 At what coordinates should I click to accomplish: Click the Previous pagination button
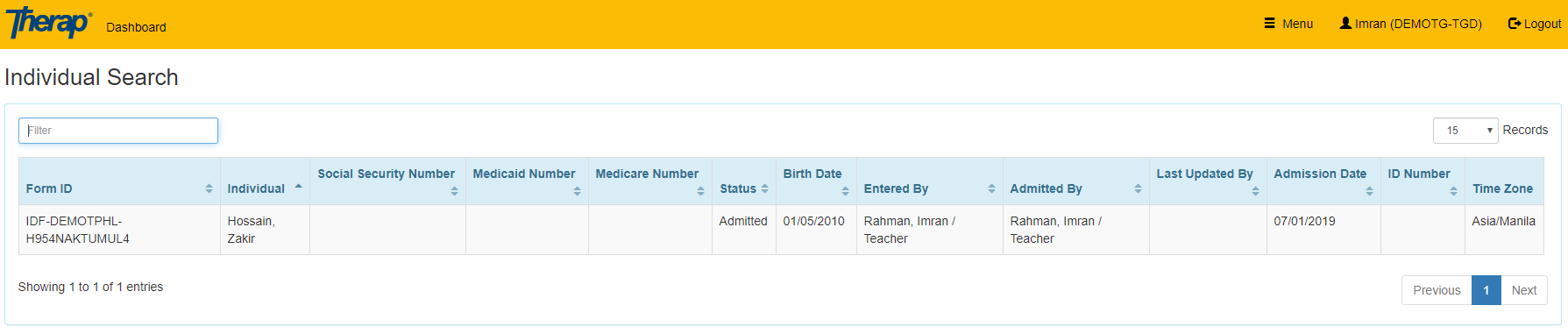click(x=1437, y=290)
